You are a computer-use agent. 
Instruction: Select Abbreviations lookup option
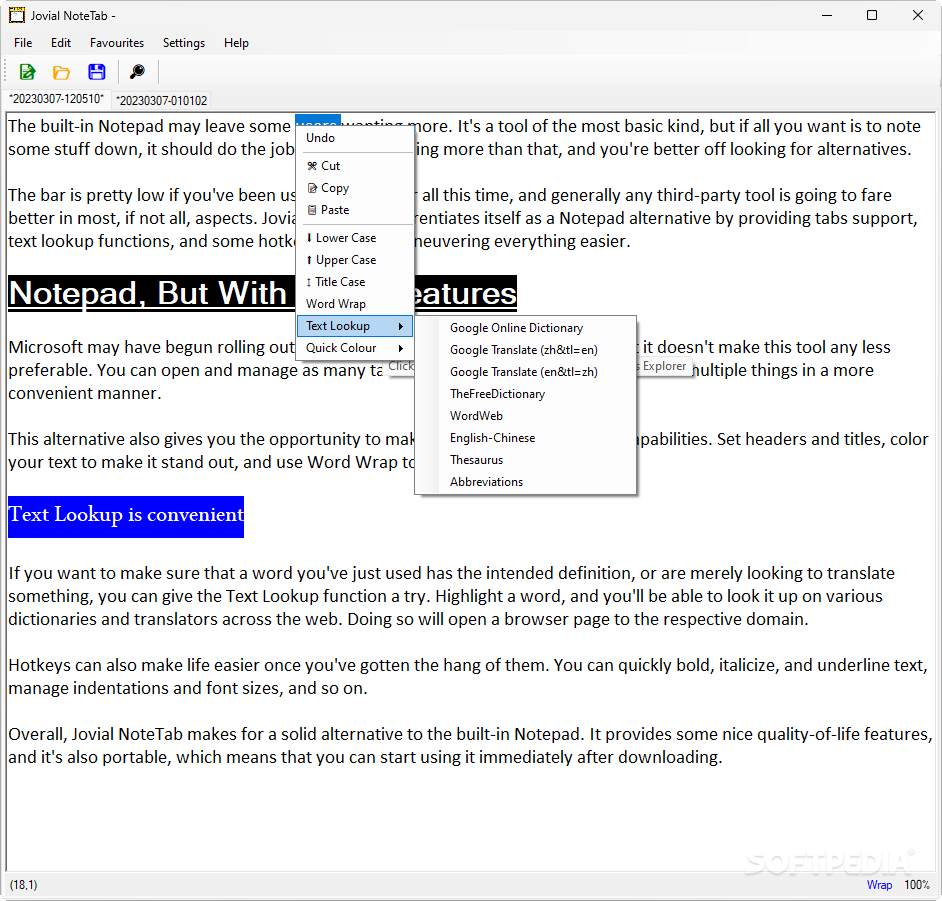pyautogui.click(x=525, y=482)
